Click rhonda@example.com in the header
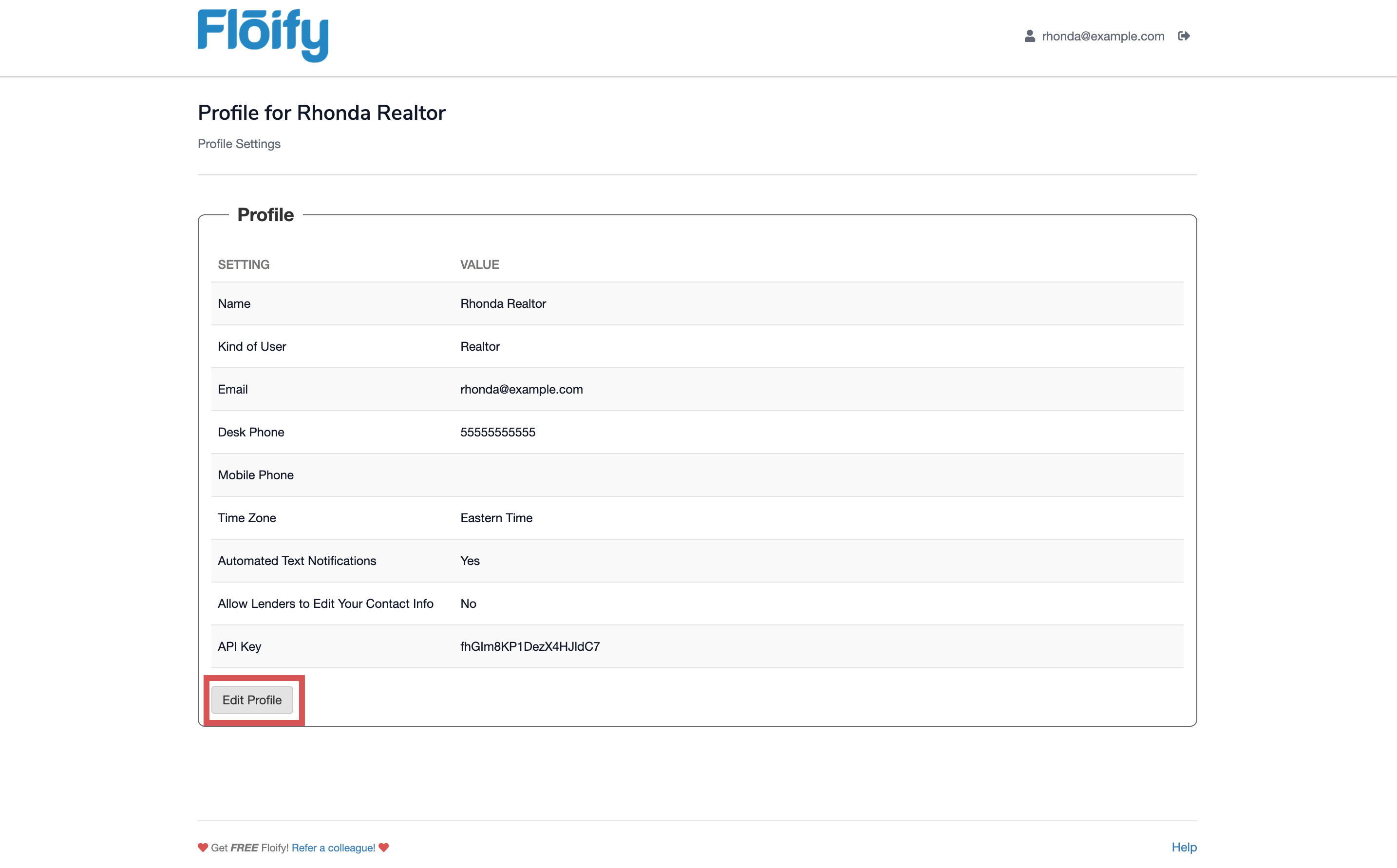Viewport: 1397px width, 868px height. coord(1103,36)
